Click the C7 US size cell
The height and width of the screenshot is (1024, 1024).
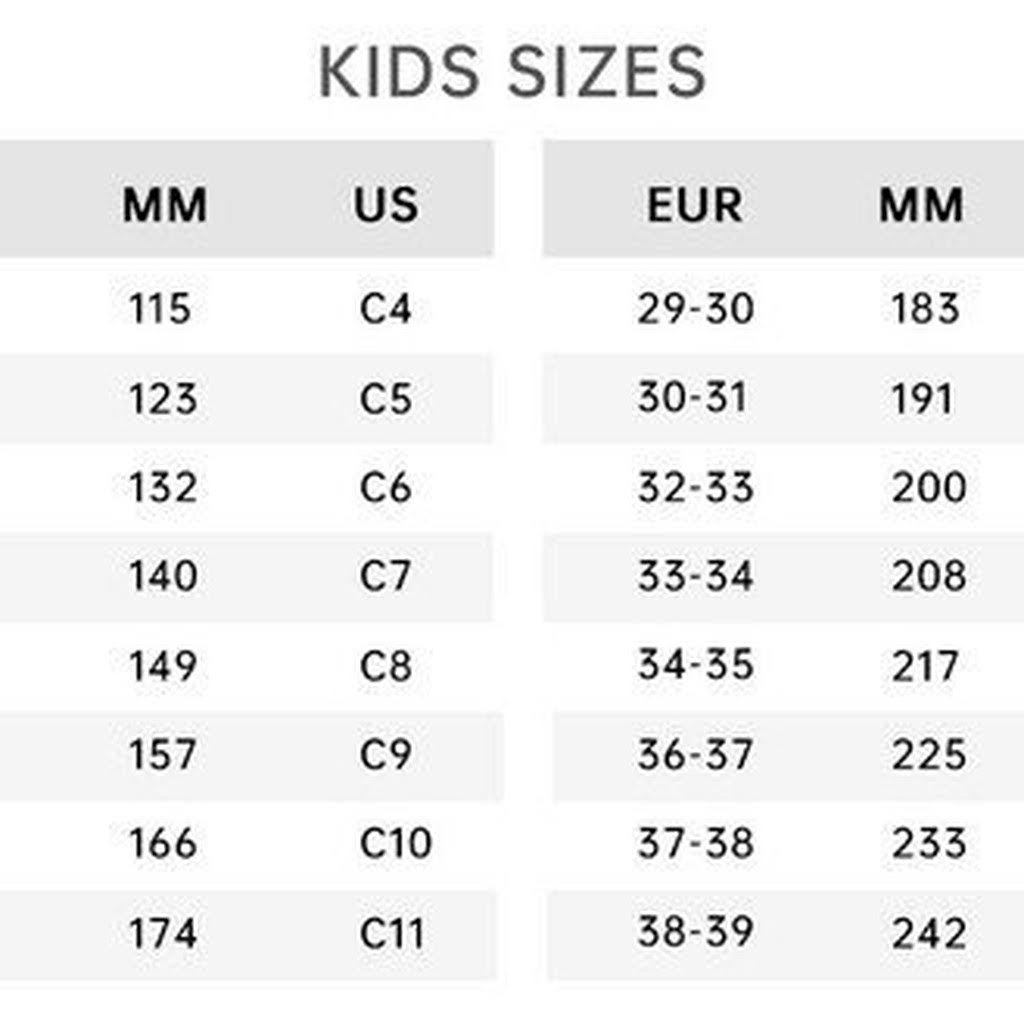tap(385, 576)
